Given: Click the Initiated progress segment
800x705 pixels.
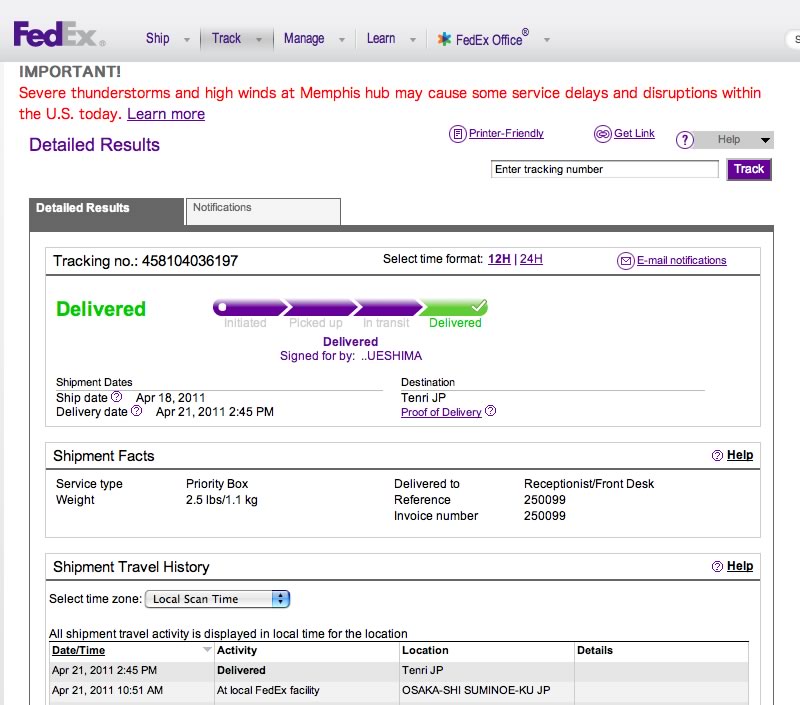Looking at the screenshot, I should click(248, 308).
